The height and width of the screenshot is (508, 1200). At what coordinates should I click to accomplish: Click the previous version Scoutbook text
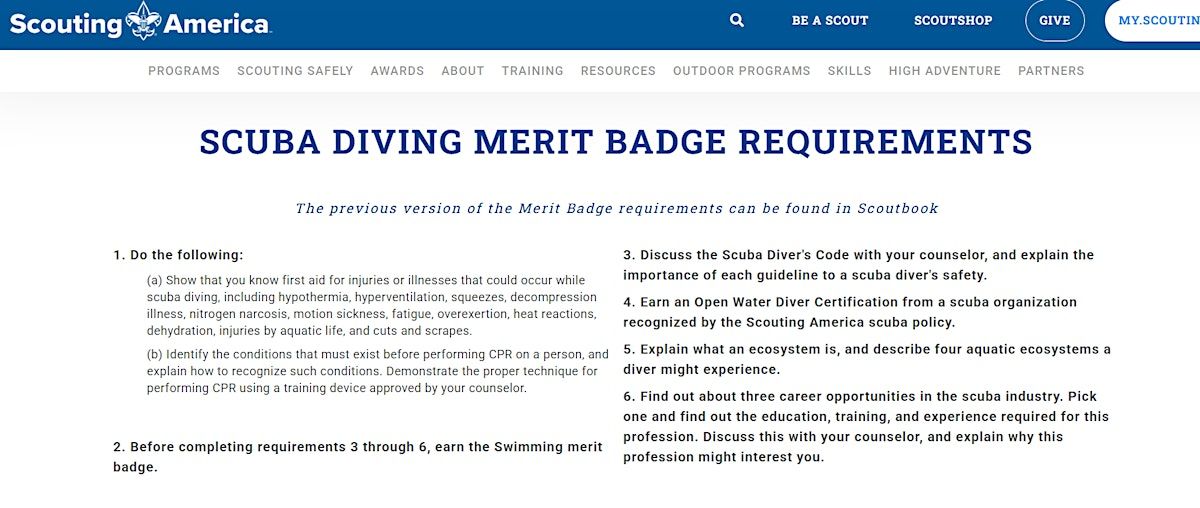pos(616,209)
